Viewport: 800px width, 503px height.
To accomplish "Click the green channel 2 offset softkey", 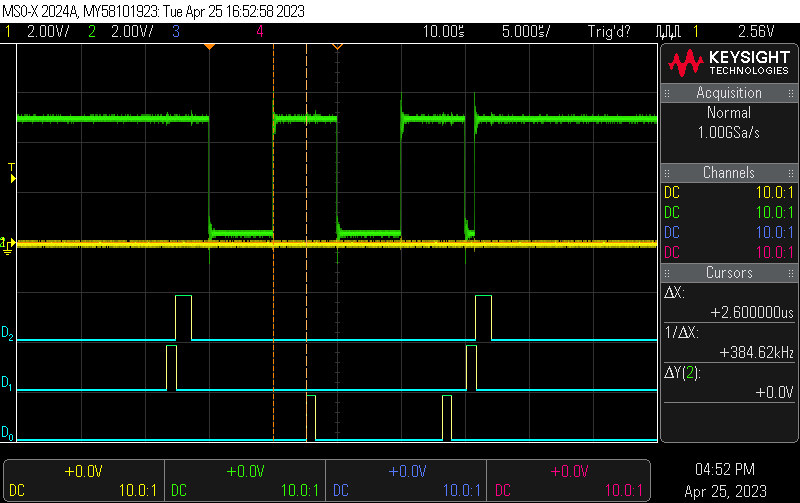I will click(245, 481).
